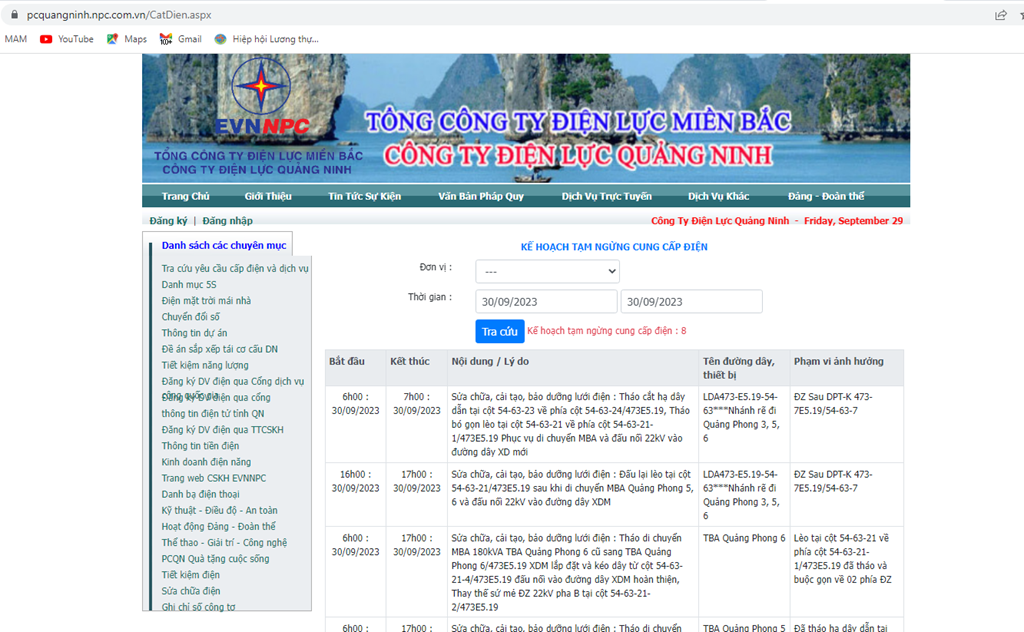Open Tra cứu yêu cầu cấp điện và dịch vụ
This screenshot has width=1024, height=632.
point(235,268)
